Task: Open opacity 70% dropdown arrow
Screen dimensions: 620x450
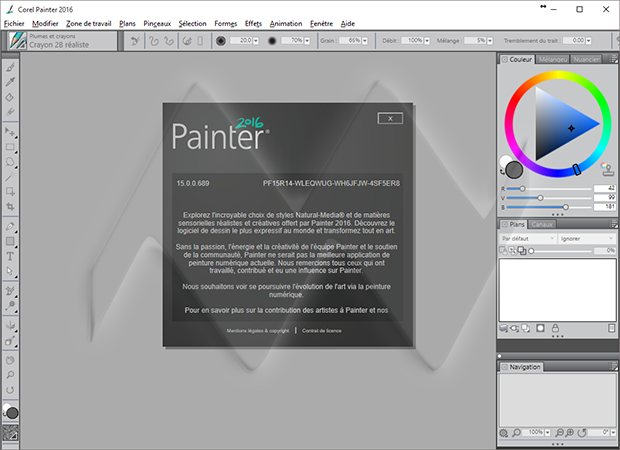Action: tap(307, 41)
